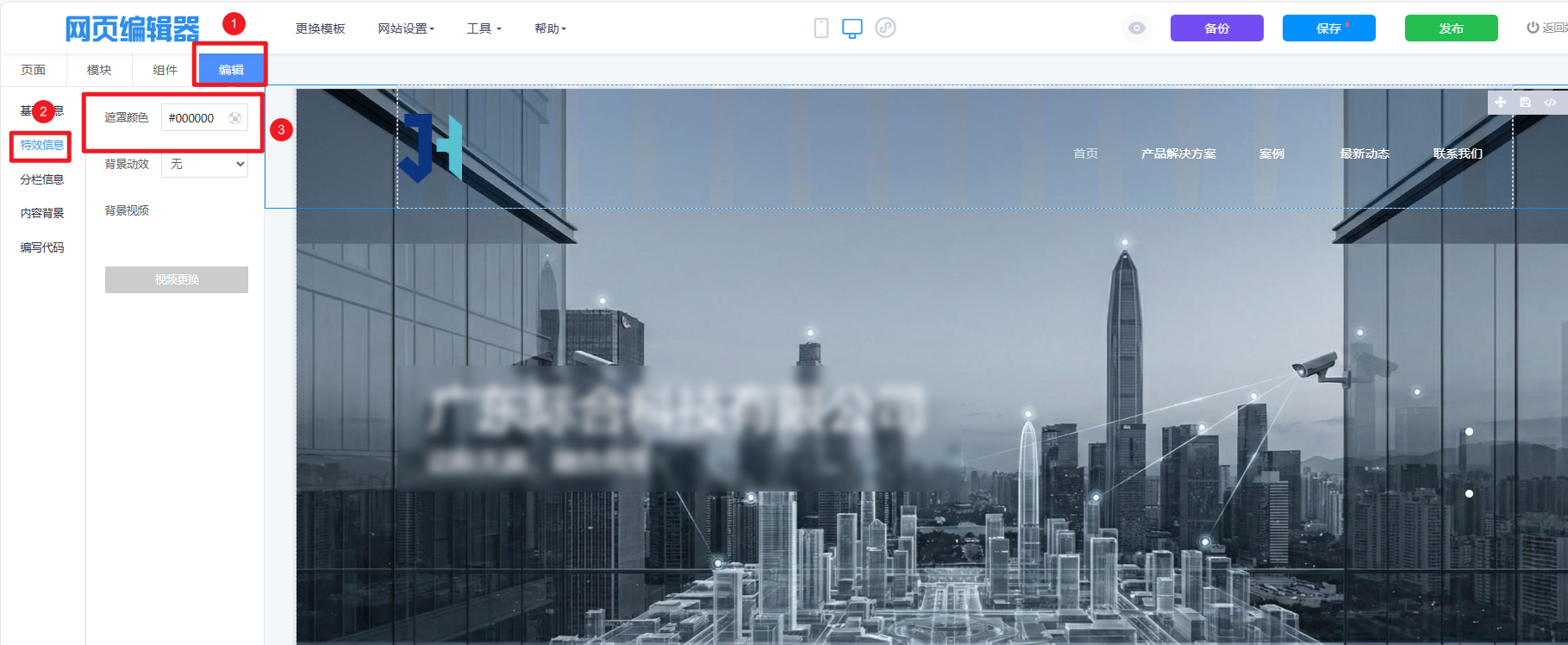Click the 背景视频 label
1568x645 pixels.
tap(127, 210)
